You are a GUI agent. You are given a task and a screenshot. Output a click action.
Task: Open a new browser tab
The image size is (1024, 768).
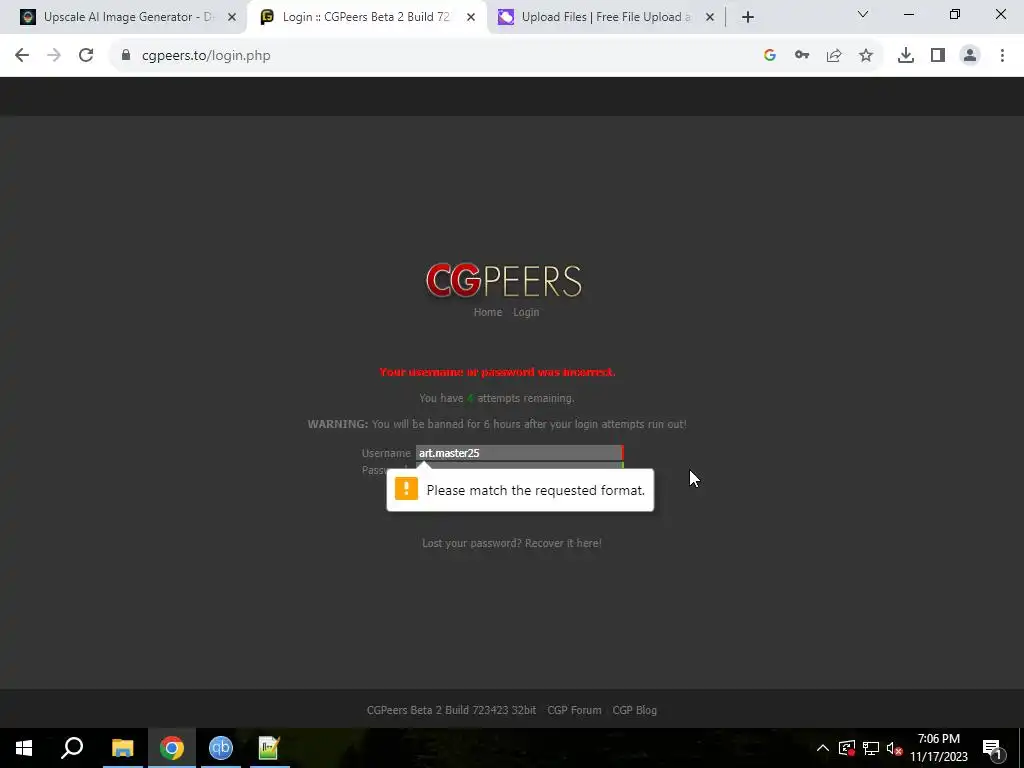(748, 17)
